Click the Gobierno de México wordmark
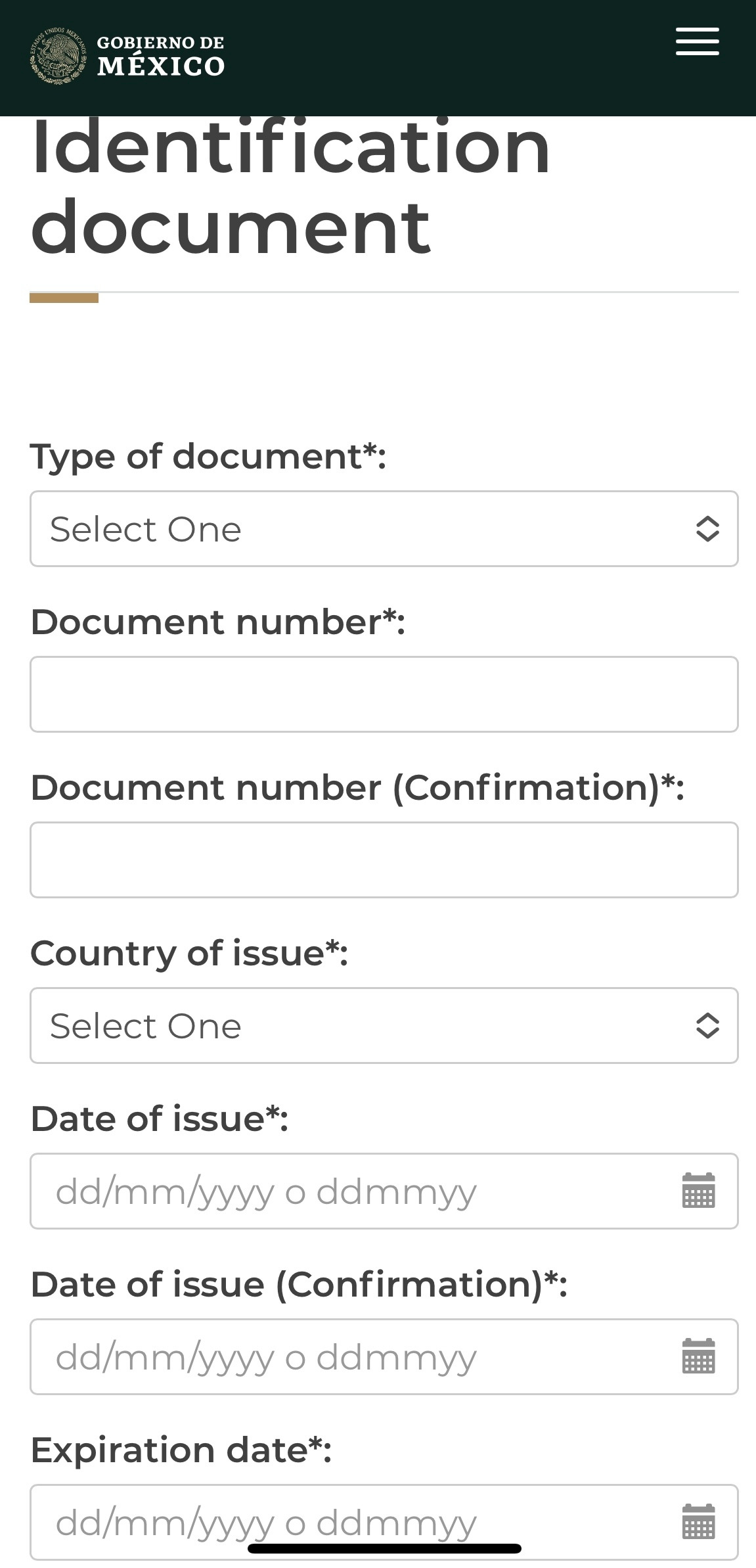 click(x=161, y=57)
